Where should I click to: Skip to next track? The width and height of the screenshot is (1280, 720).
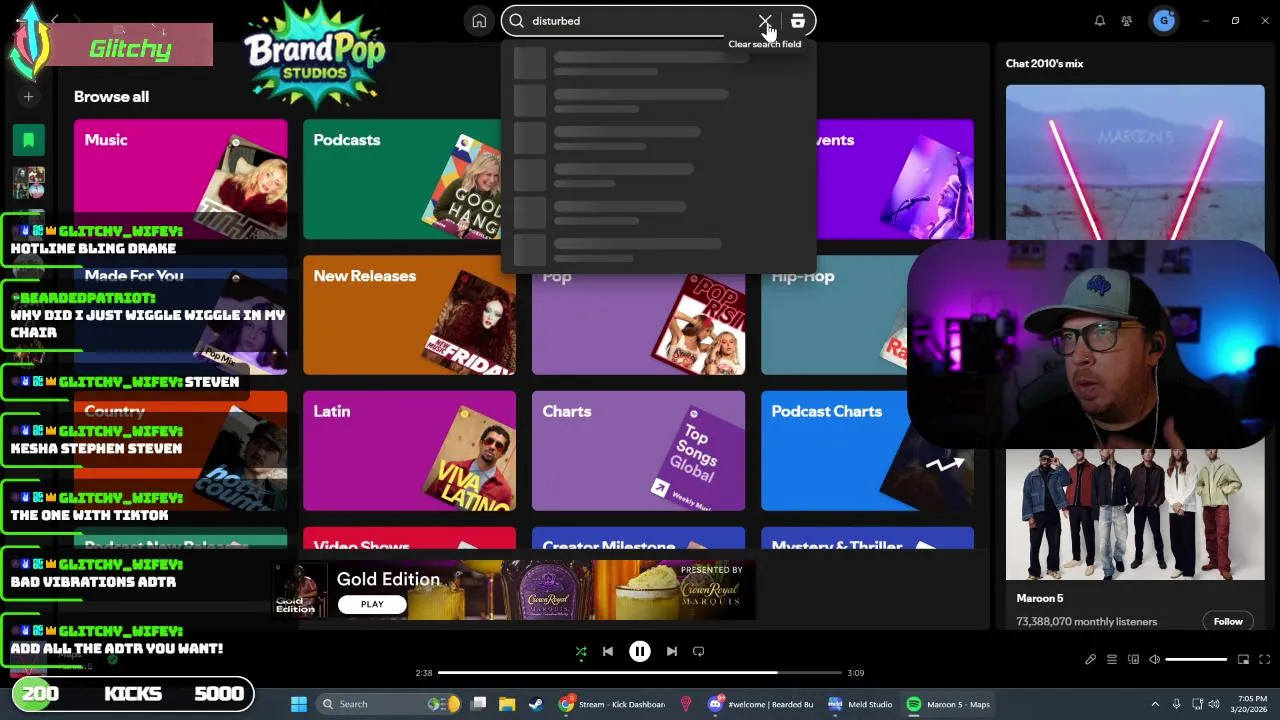(672, 651)
